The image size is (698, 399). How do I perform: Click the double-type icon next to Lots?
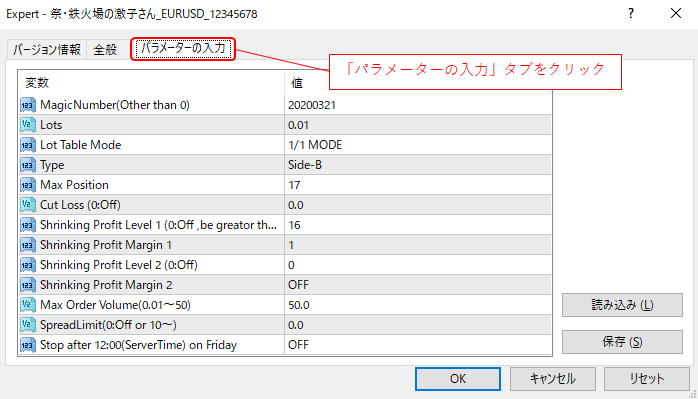(28, 125)
